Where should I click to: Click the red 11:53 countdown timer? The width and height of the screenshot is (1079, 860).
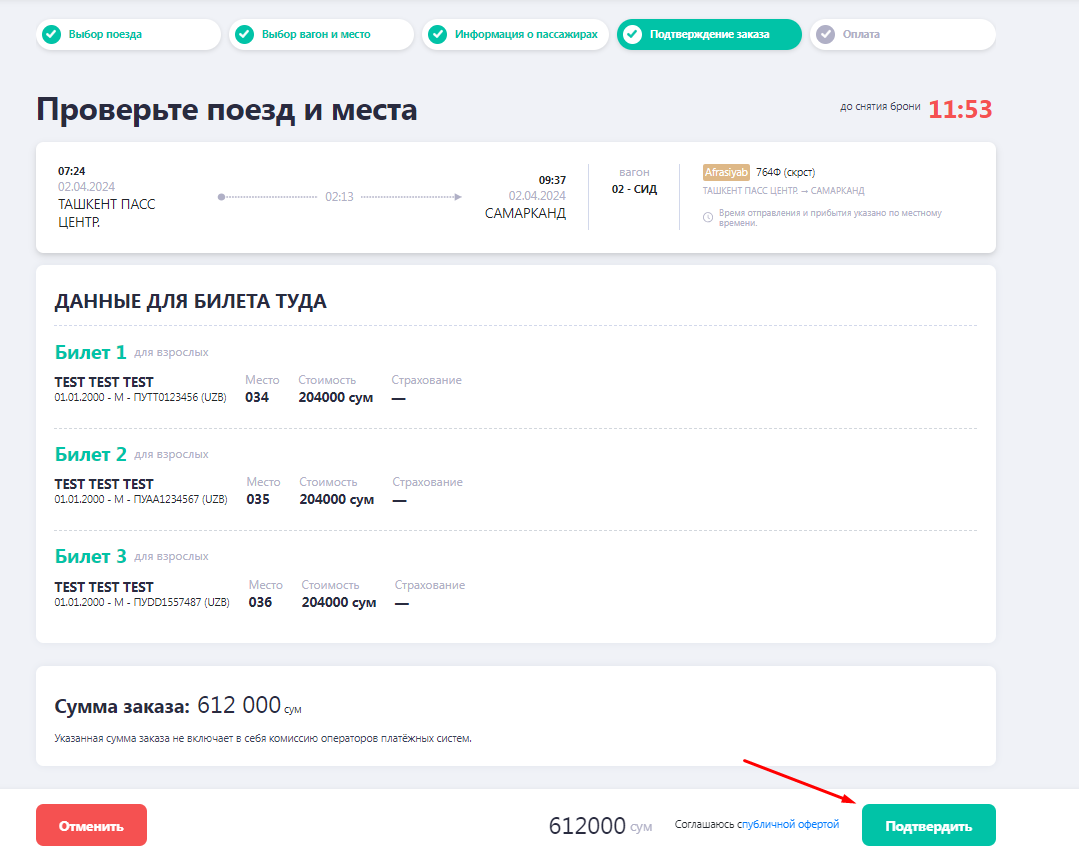click(960, 110)
